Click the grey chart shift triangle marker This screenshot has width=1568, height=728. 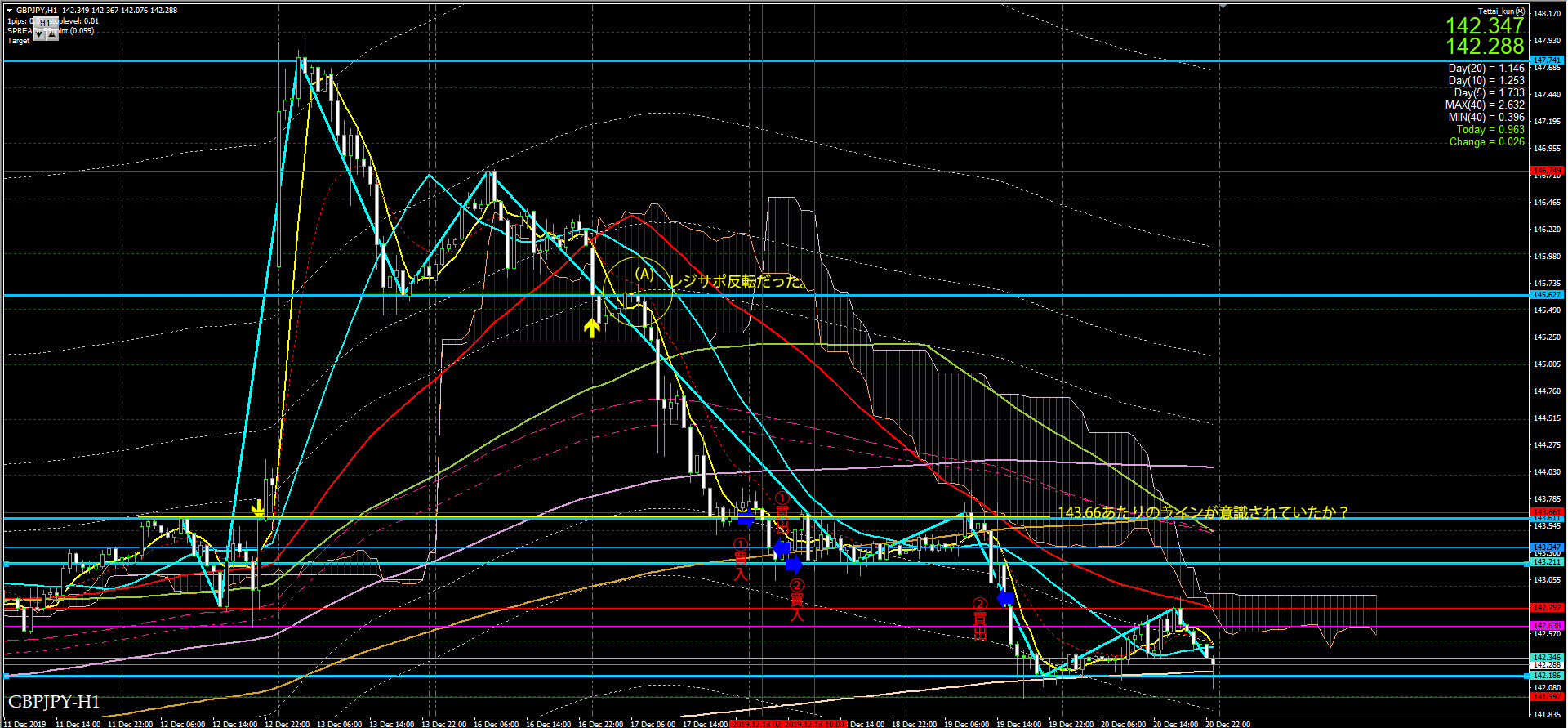point(1223,6)
